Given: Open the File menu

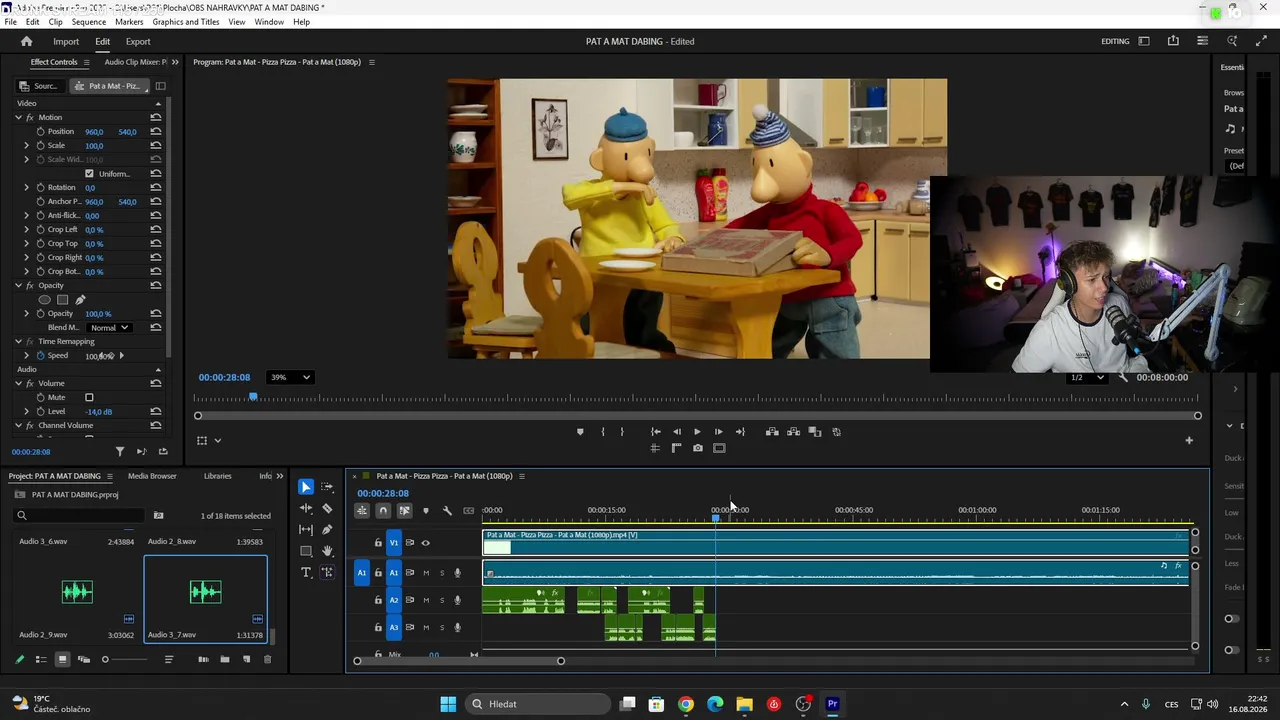Looking at the screenshot, I should click(10, 22).
